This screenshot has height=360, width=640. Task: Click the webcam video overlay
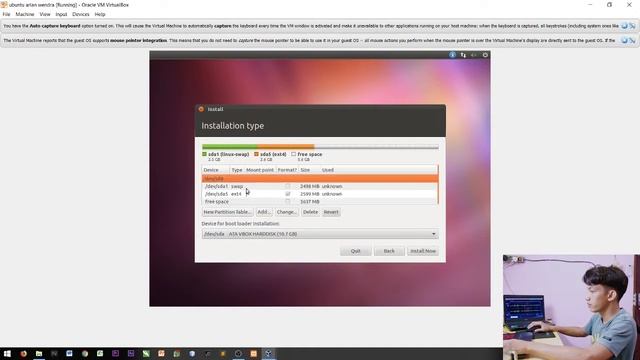(x=571, y=307)
